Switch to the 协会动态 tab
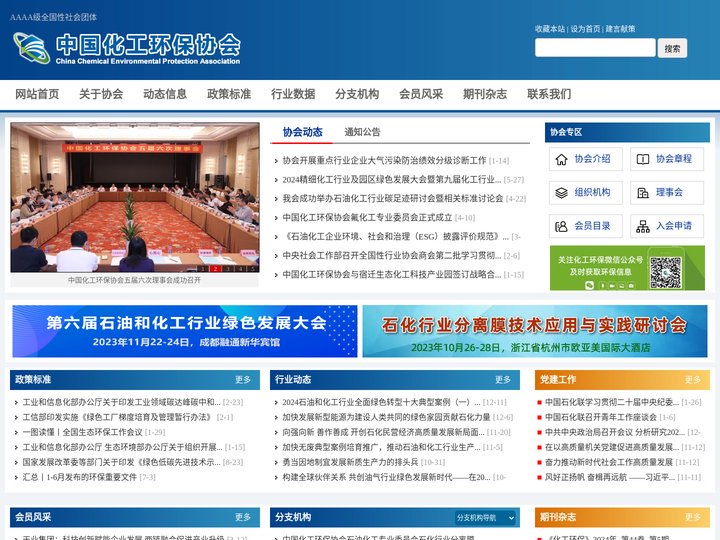Viewport: 720px width, 540px height. point(303,132)
